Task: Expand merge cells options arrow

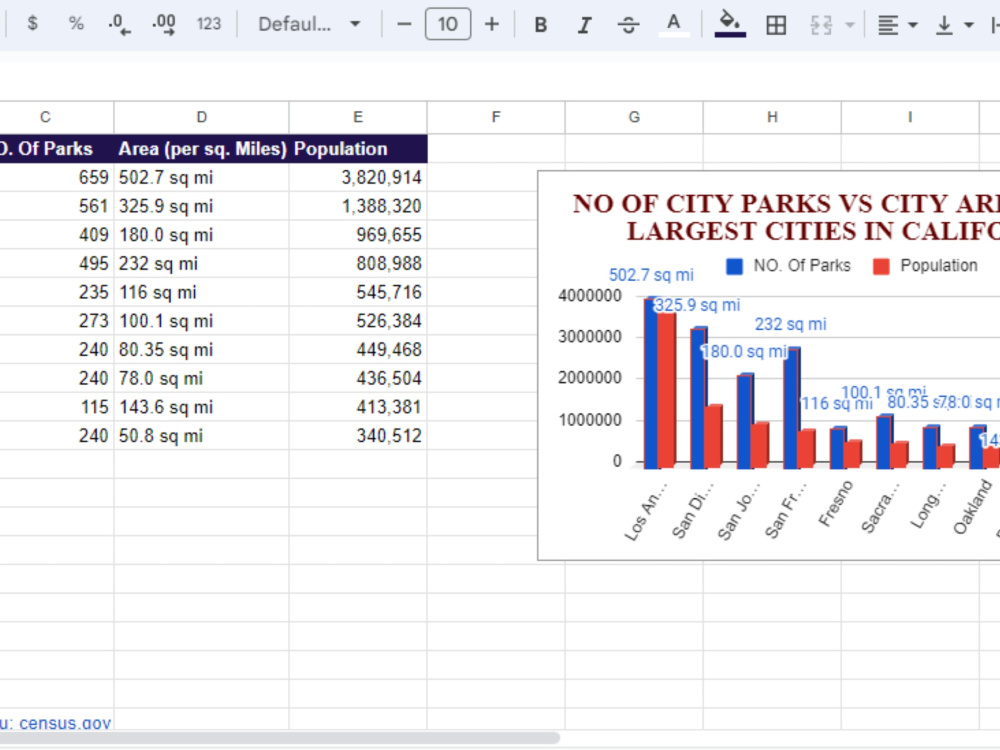Action: click(849, 25)
